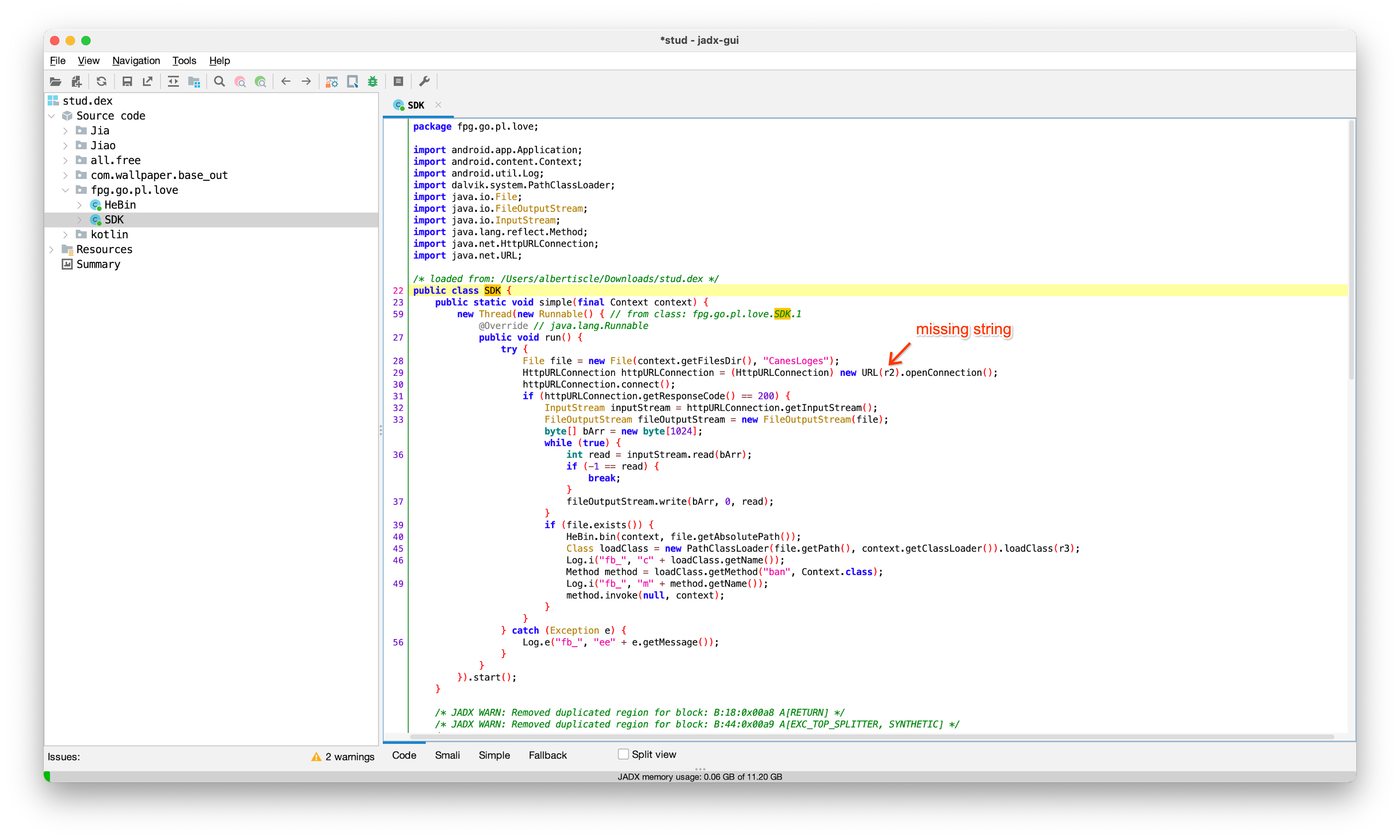The height and width of the screenshot is (840, 1400).
Task: Click the open file folder icon
Action: pyautogui.click(x=56, y=81)
